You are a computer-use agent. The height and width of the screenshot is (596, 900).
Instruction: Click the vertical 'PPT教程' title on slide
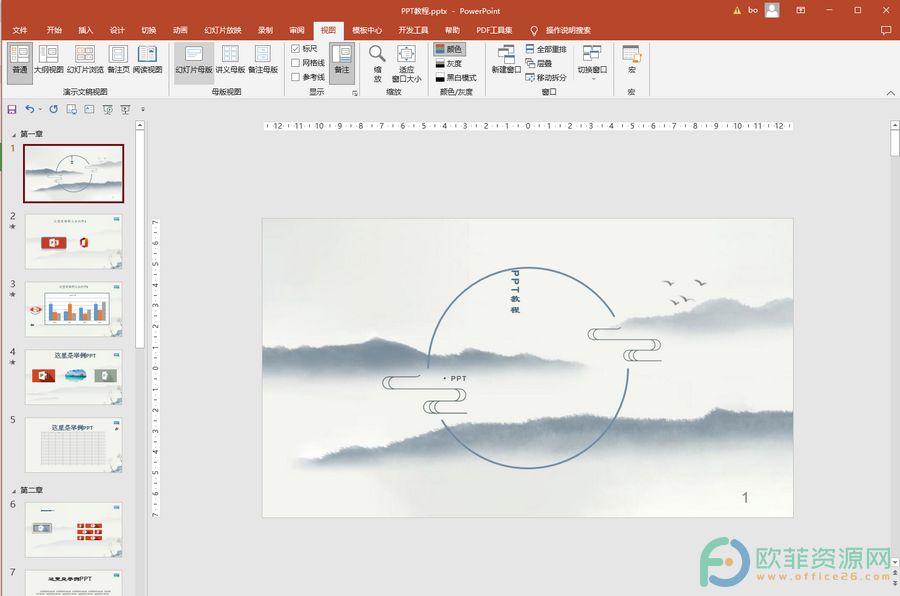[x=515, y=291]
